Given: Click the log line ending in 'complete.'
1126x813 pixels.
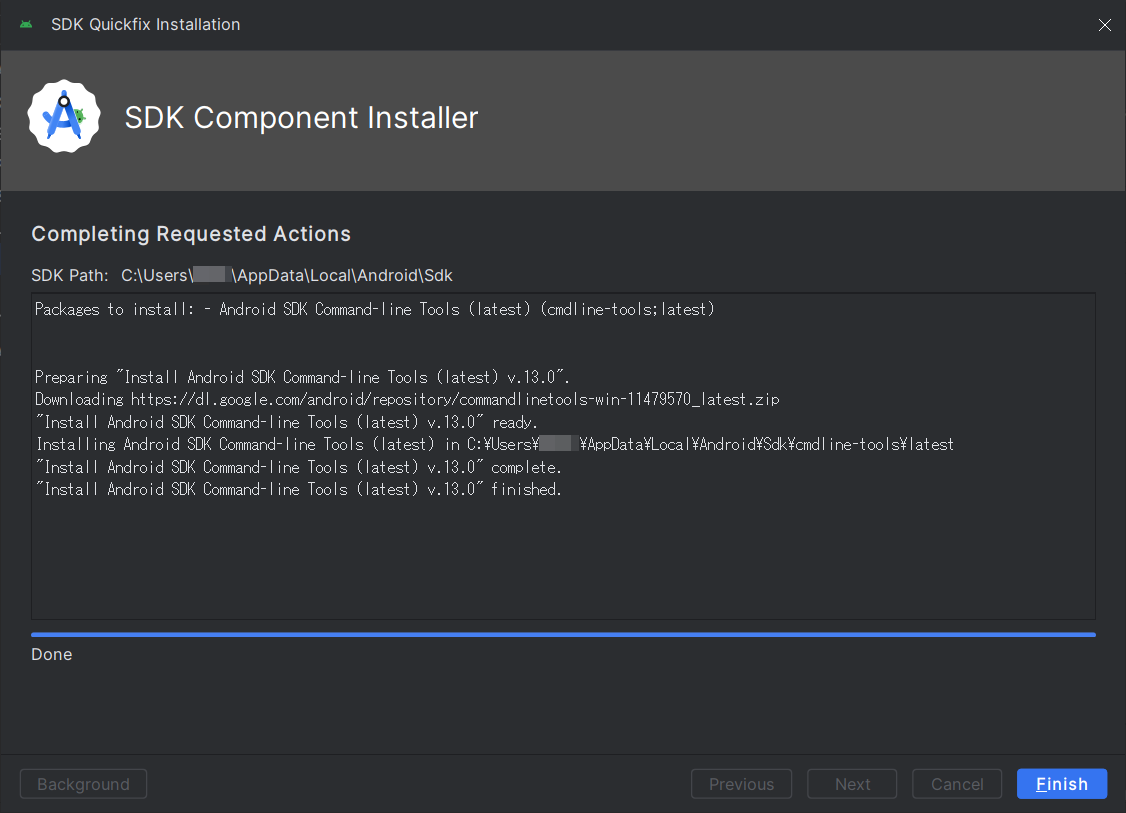Looking at the screenshot, I should click(298, 467).
